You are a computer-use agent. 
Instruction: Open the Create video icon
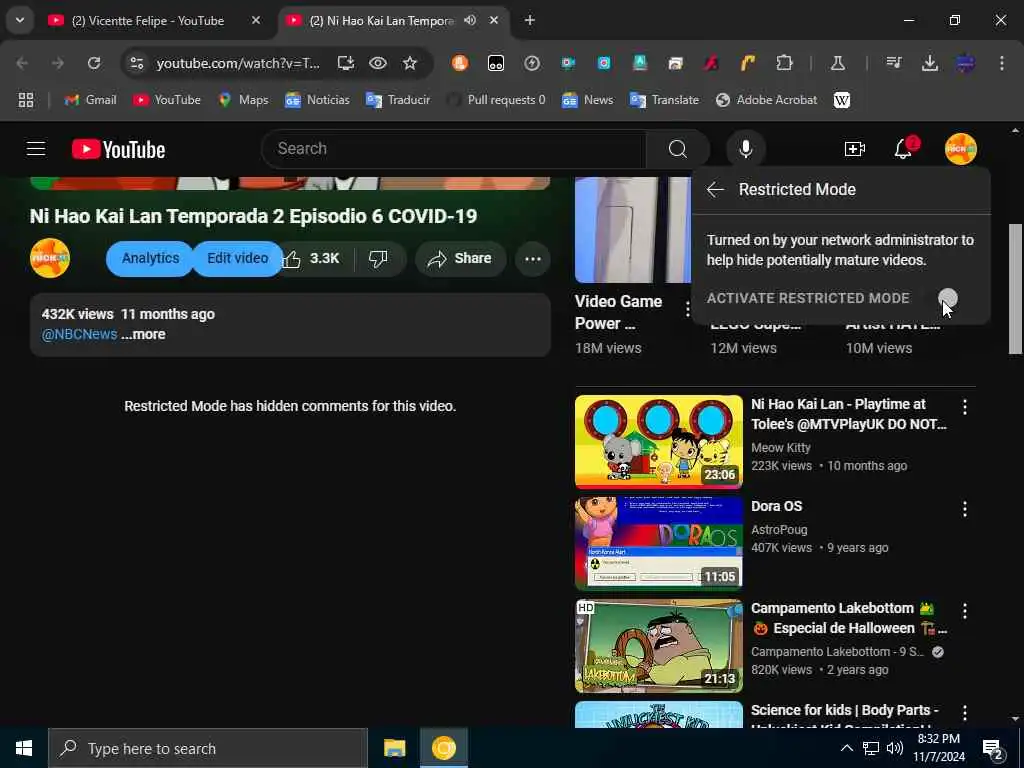(x=854, y=149)
